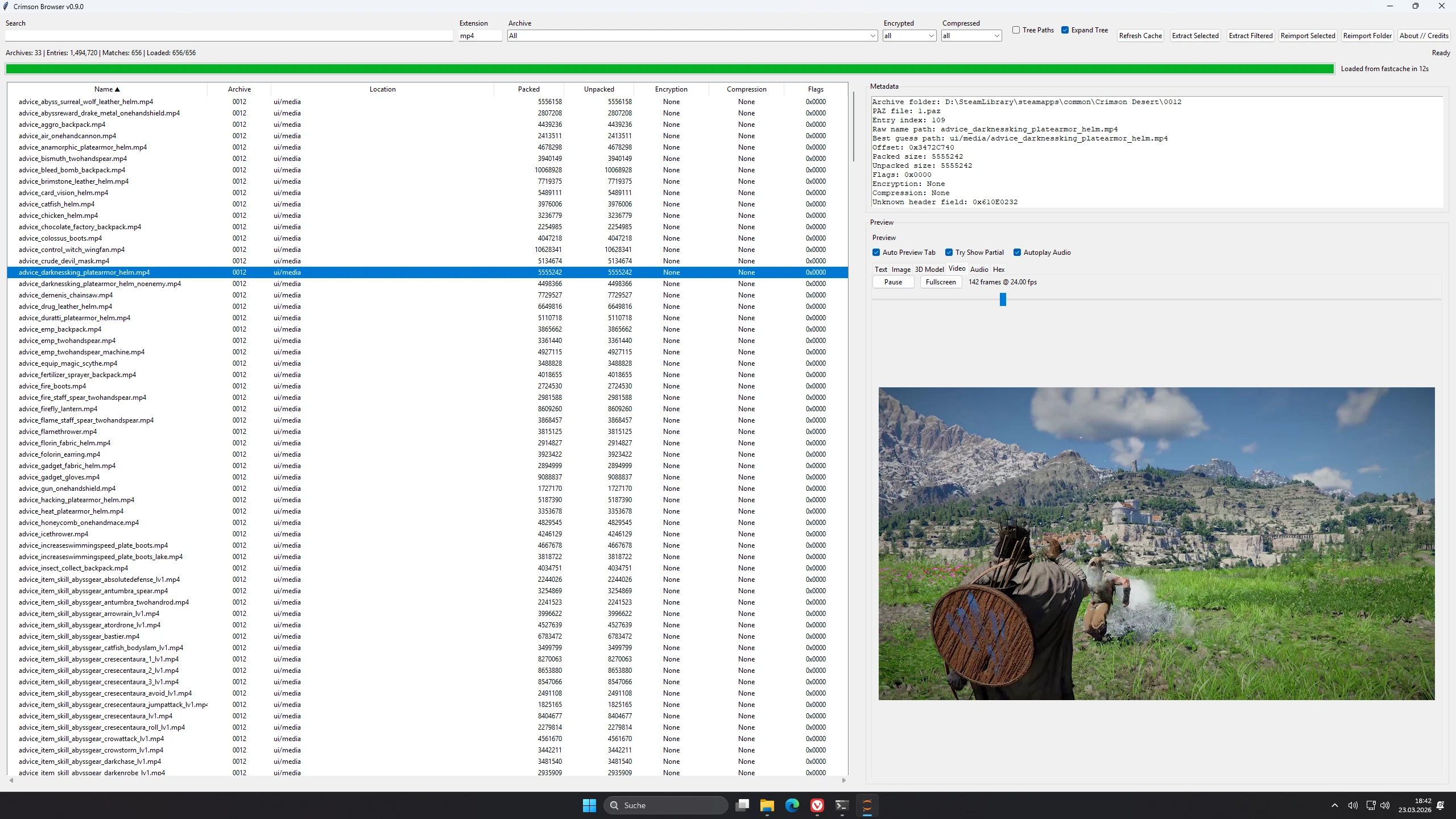Open the 3D Model preview tab

click(929, 270)
